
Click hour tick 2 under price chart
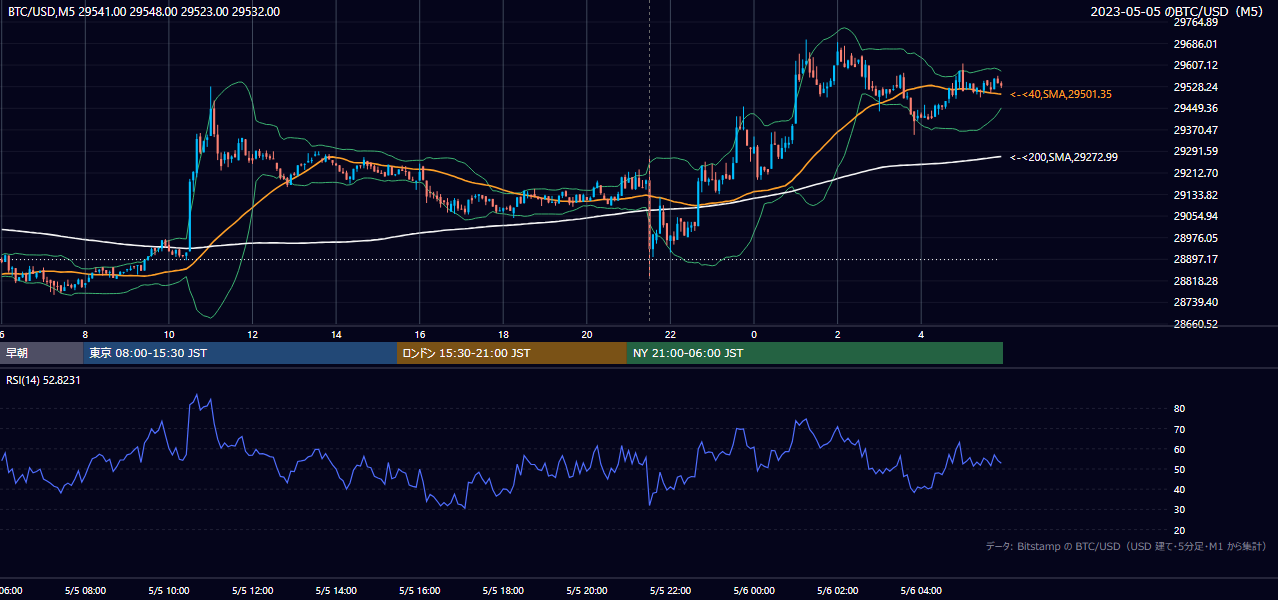click(838, 335)
